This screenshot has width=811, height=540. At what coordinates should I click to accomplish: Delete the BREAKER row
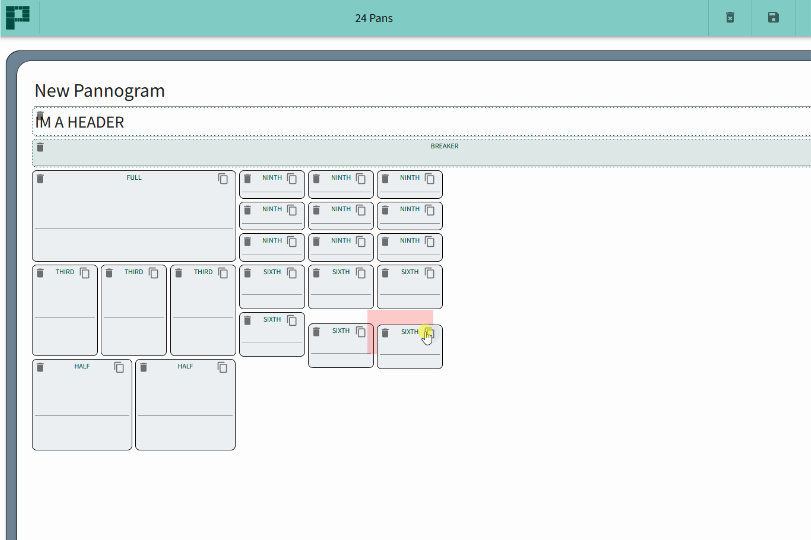[x=40, y=147]
